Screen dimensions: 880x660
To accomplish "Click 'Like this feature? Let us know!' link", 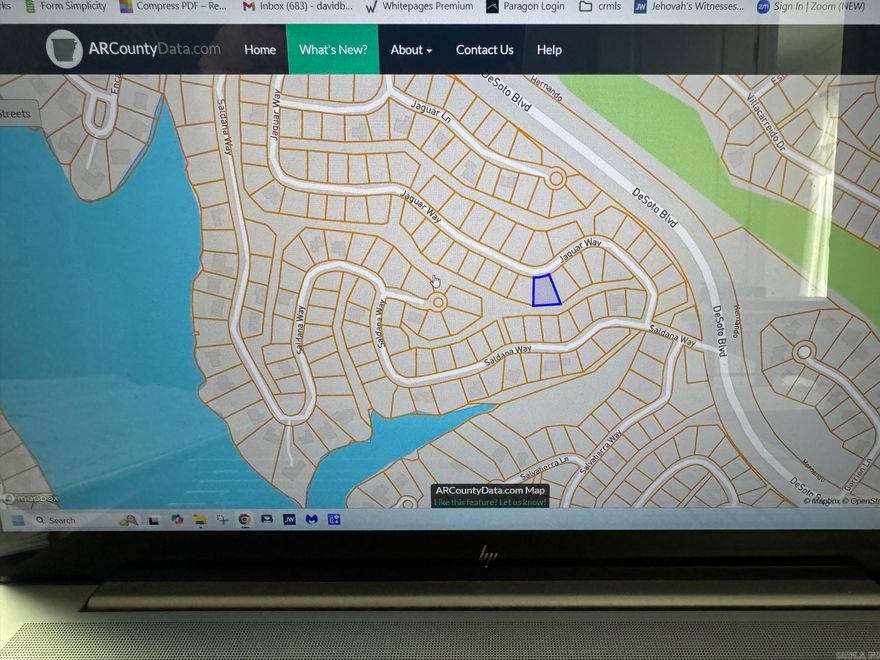I will pyautogui.click(x=490, y=502).
